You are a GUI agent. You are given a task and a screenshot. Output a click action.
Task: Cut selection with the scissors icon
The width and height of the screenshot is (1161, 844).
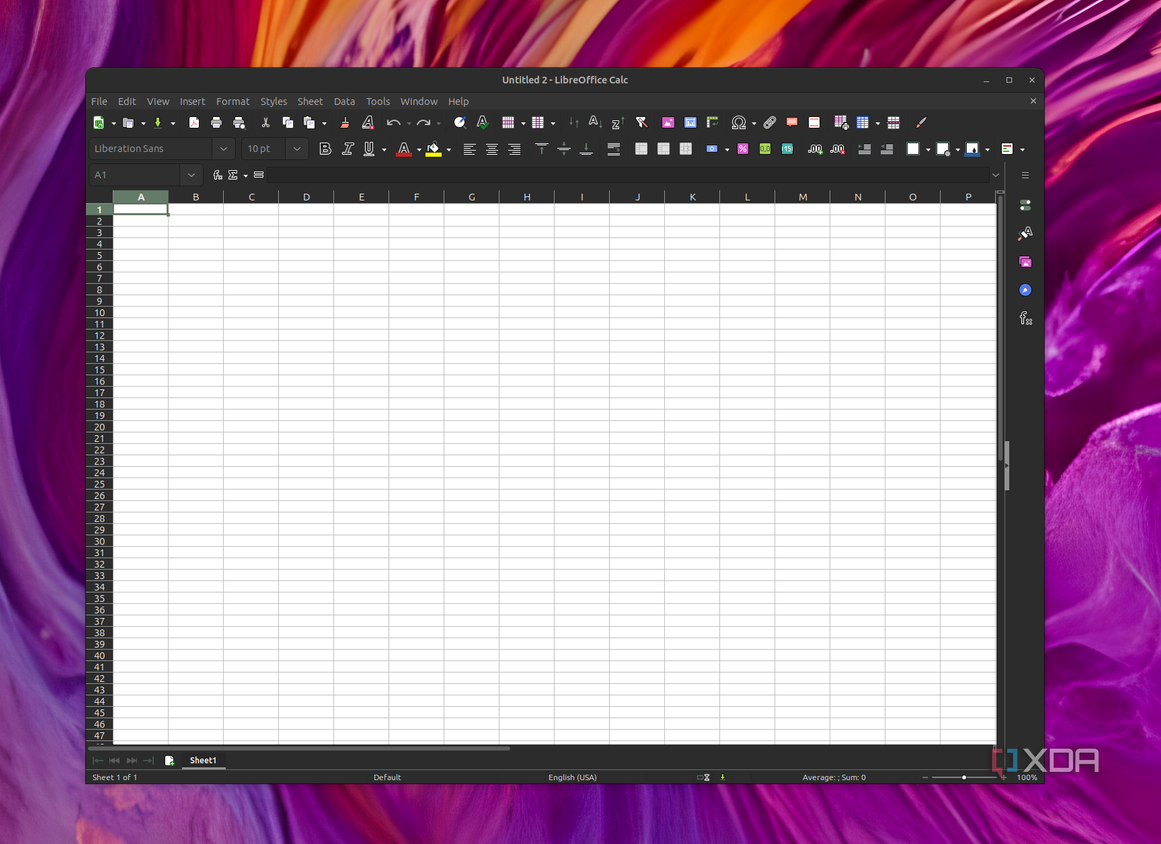coord(265,123)
